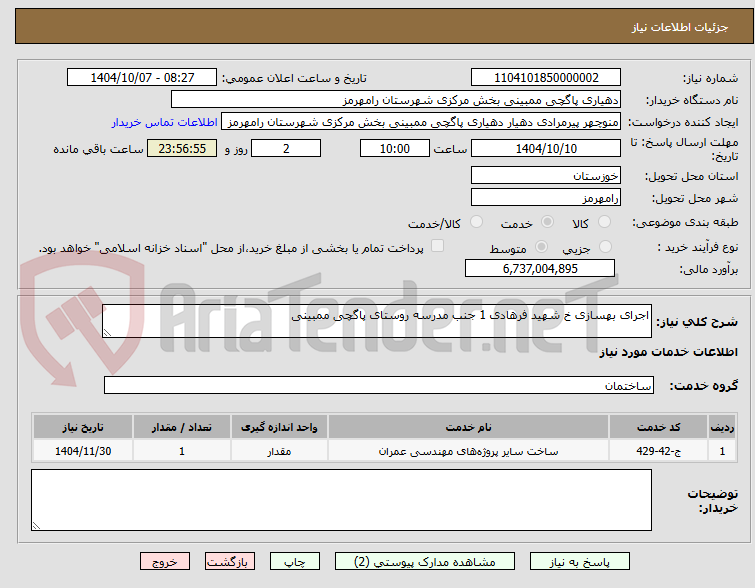Screen dimensions: 755x588
Task: Click the واحد اندازه گیری column header
Action: pos(279,427)
